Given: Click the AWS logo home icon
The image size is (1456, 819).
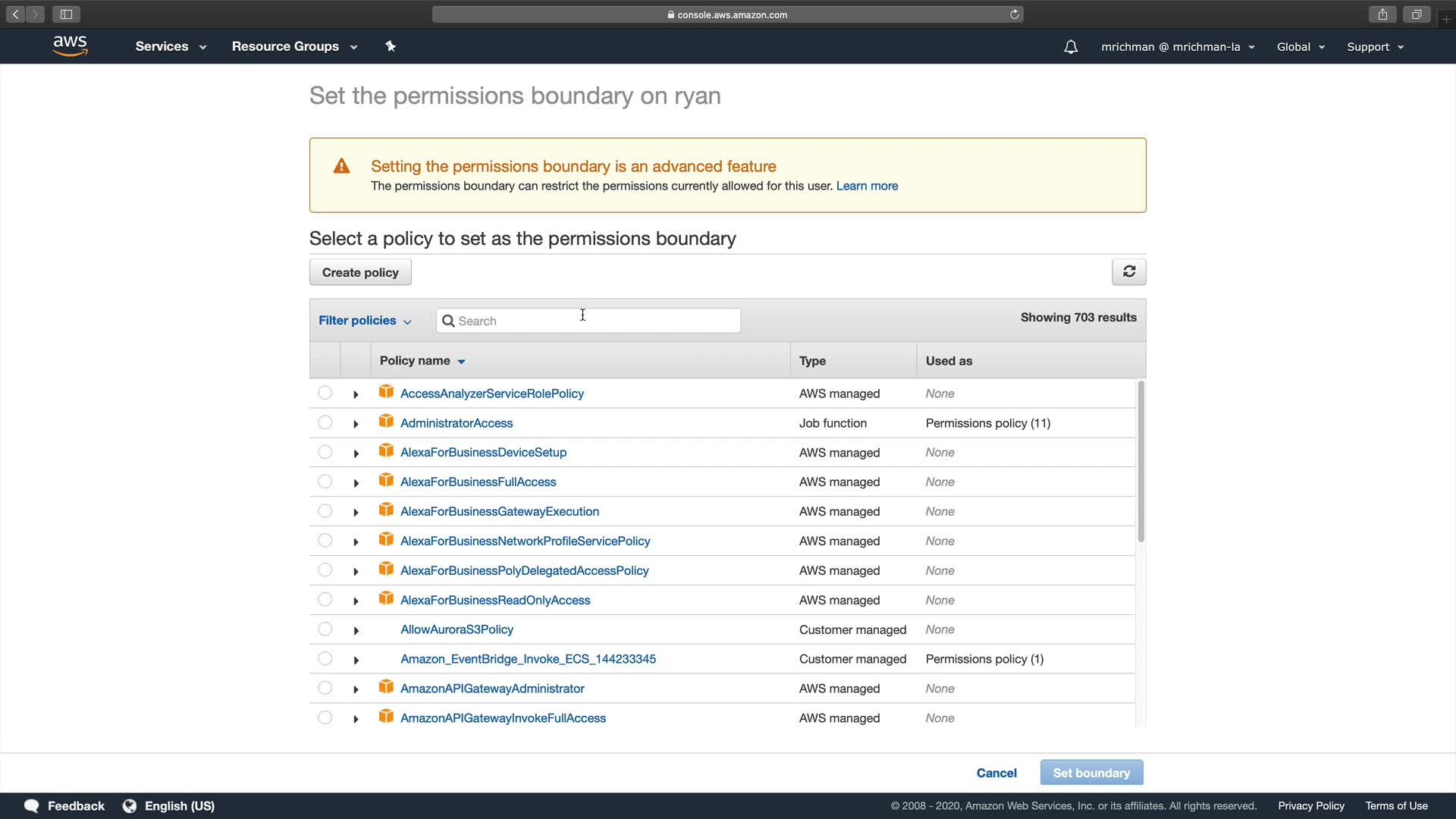Looking at the screenshot, I should click(x=71, y=46).
